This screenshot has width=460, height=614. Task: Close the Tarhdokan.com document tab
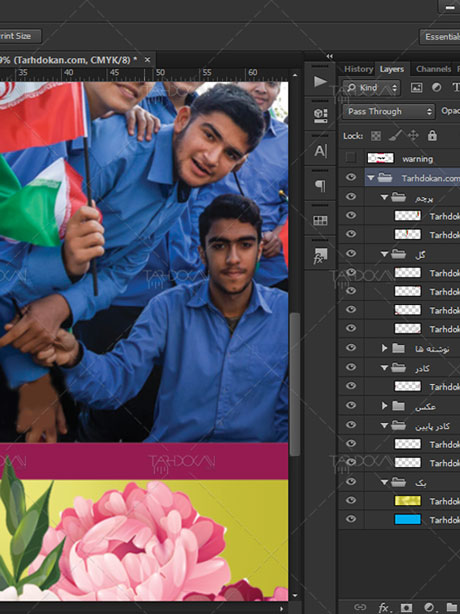point(147,60)
